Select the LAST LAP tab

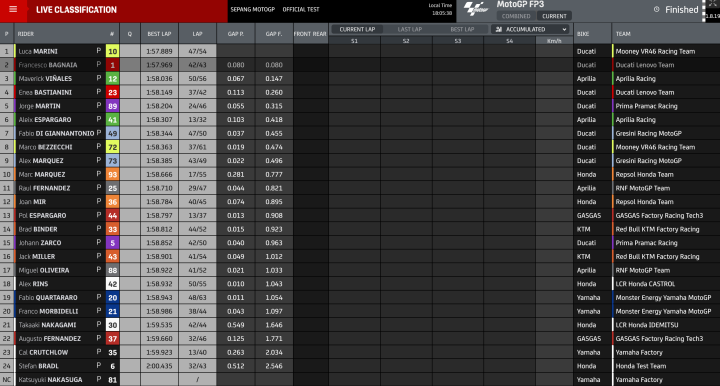pos(410,29)
